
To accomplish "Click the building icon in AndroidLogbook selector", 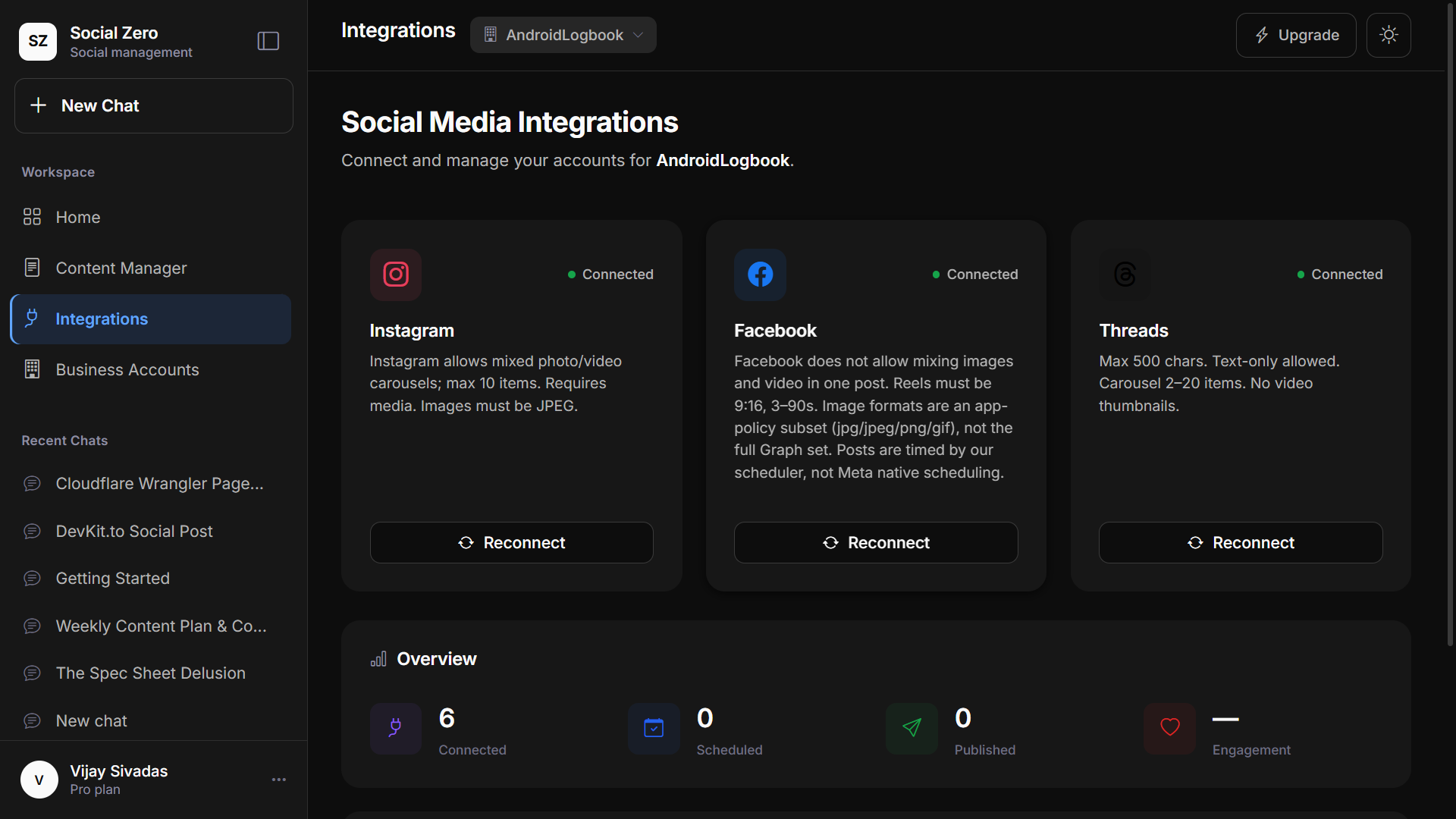I will (x=491, y=35).
